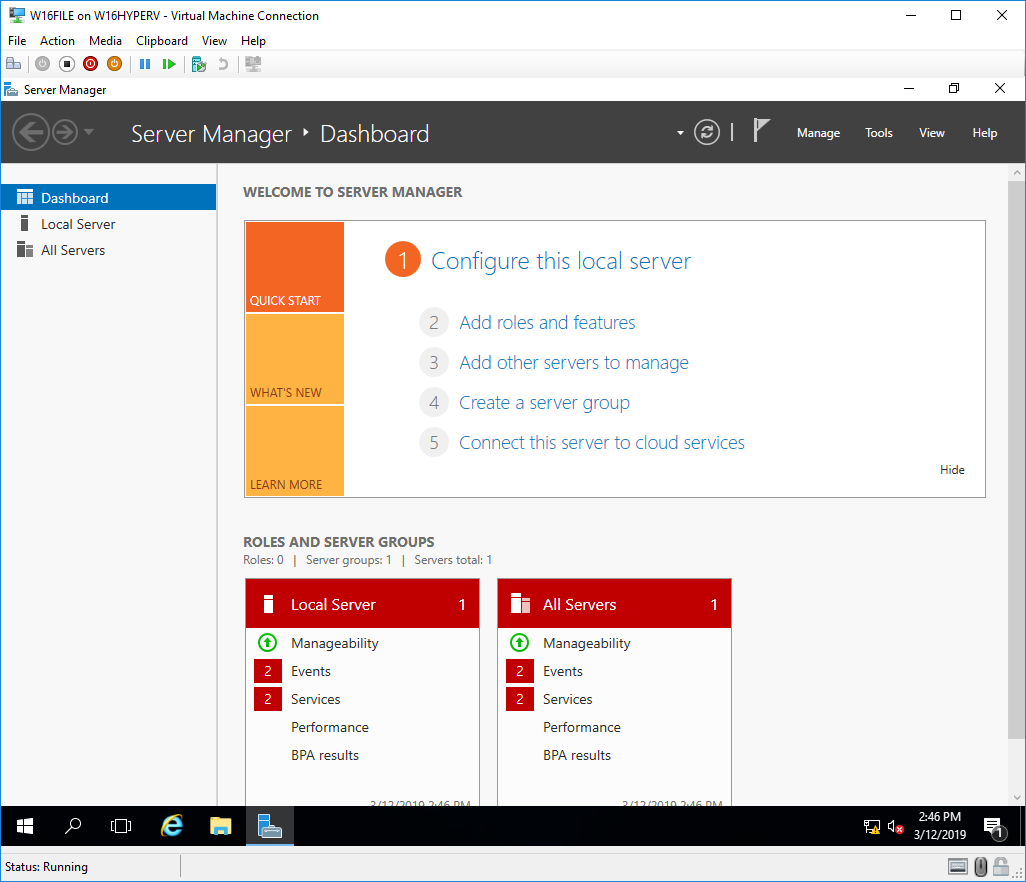Click the red Shut Down VM icon
Viewport: 1026px width, 882px height.
tap(91, 64)
